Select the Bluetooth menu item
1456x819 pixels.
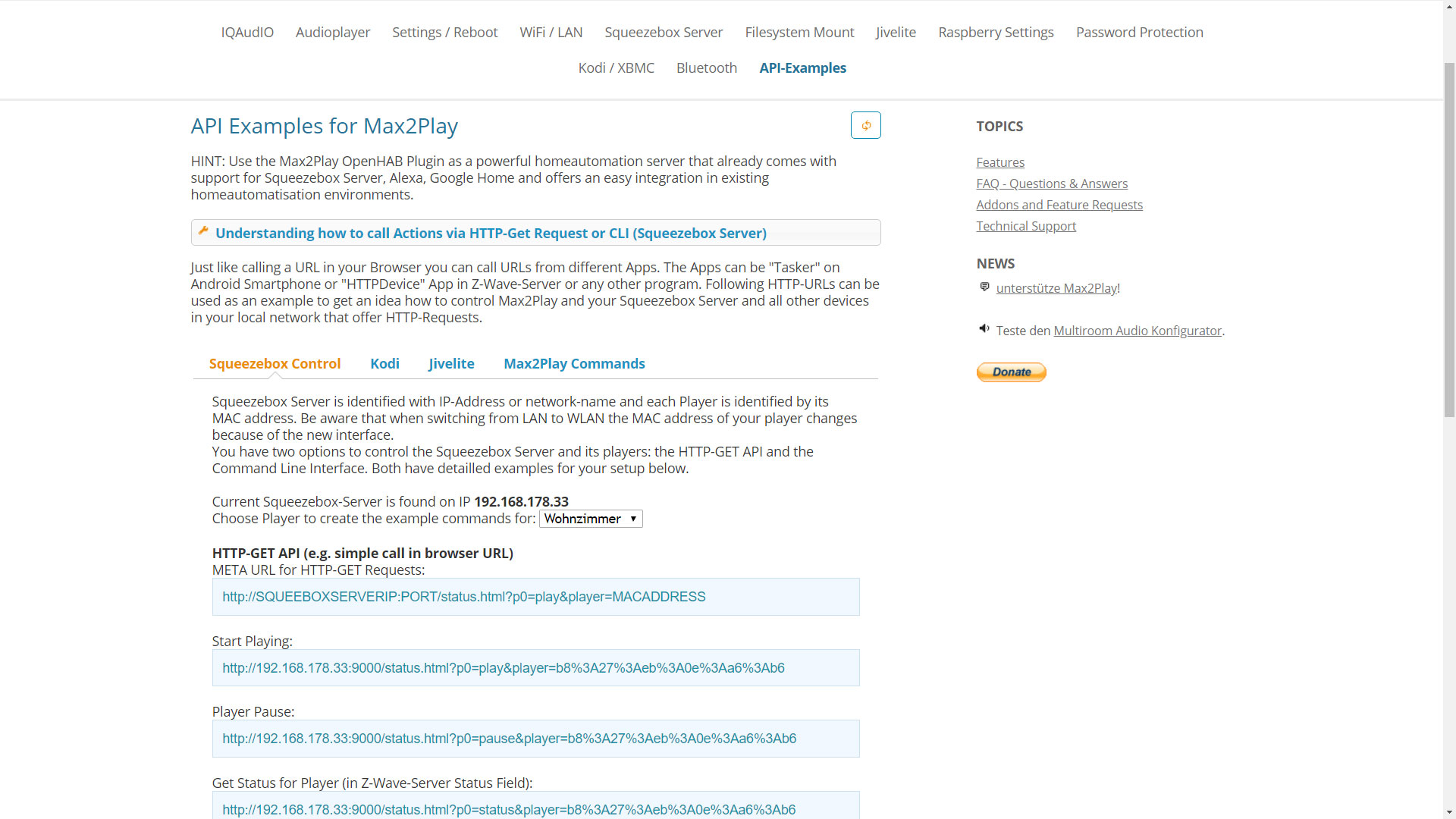(706, 67)
